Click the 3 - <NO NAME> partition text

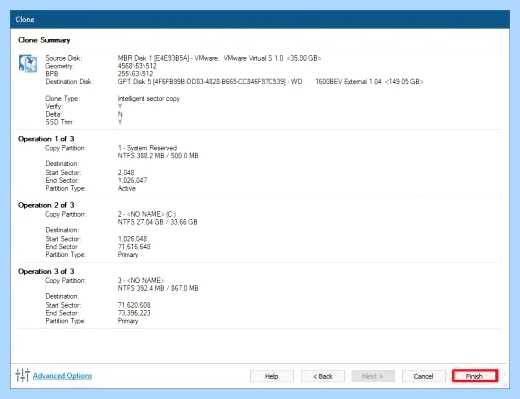[141, 280]
